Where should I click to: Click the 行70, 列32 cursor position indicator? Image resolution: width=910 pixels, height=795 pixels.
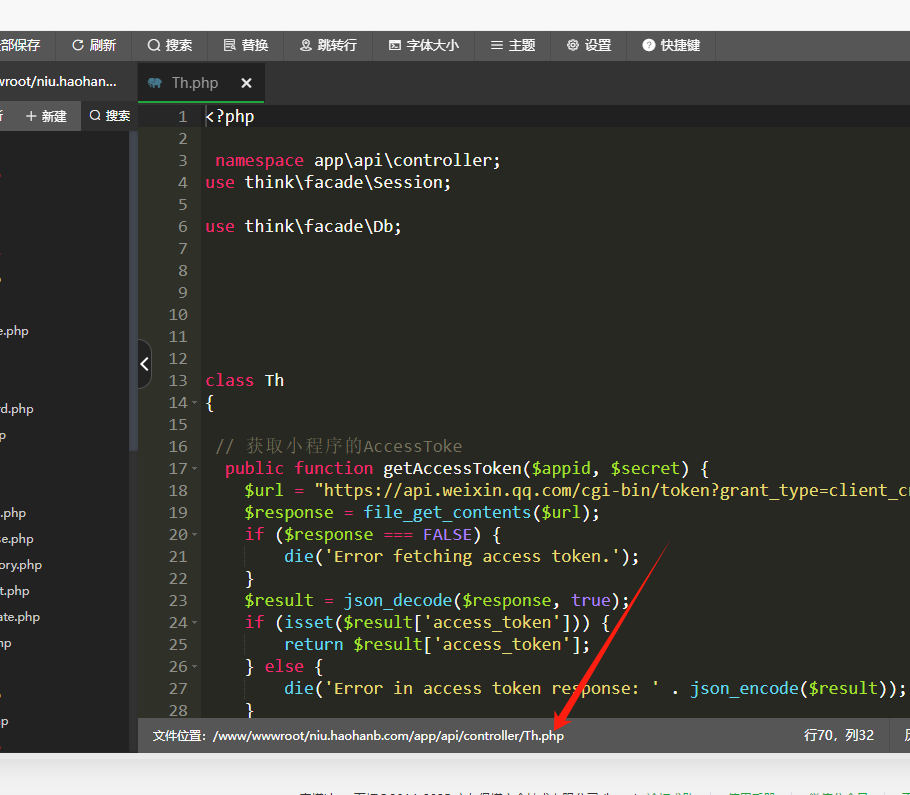click(838, 735)
